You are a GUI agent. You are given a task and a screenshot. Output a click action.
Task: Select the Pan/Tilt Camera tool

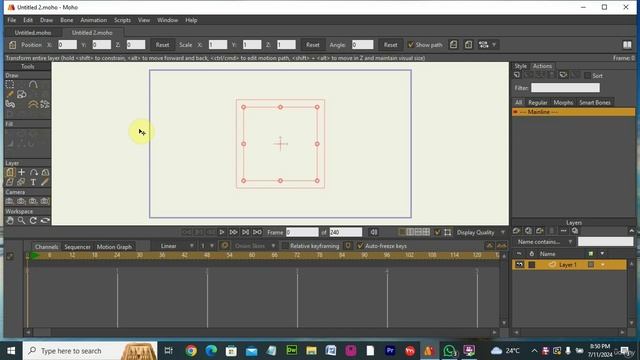point(45,201)
